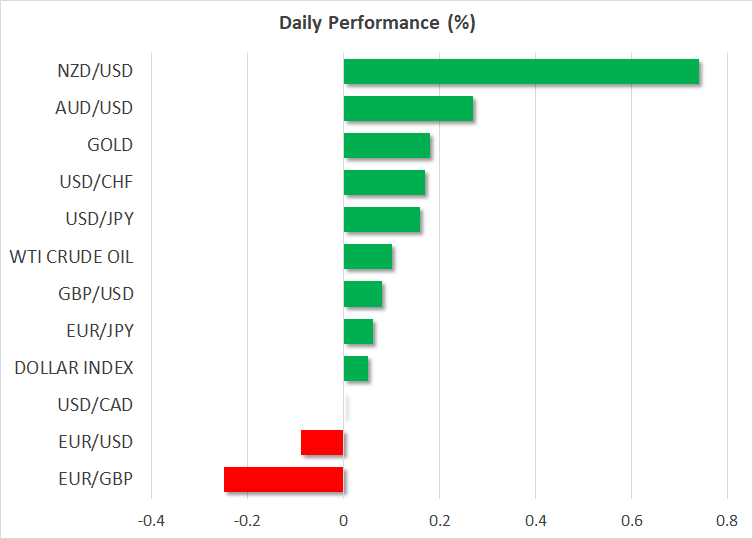Viewport: 753px width, 539px height.
Task: Select the EUR/GBP category label
Action: click(98, 479)
